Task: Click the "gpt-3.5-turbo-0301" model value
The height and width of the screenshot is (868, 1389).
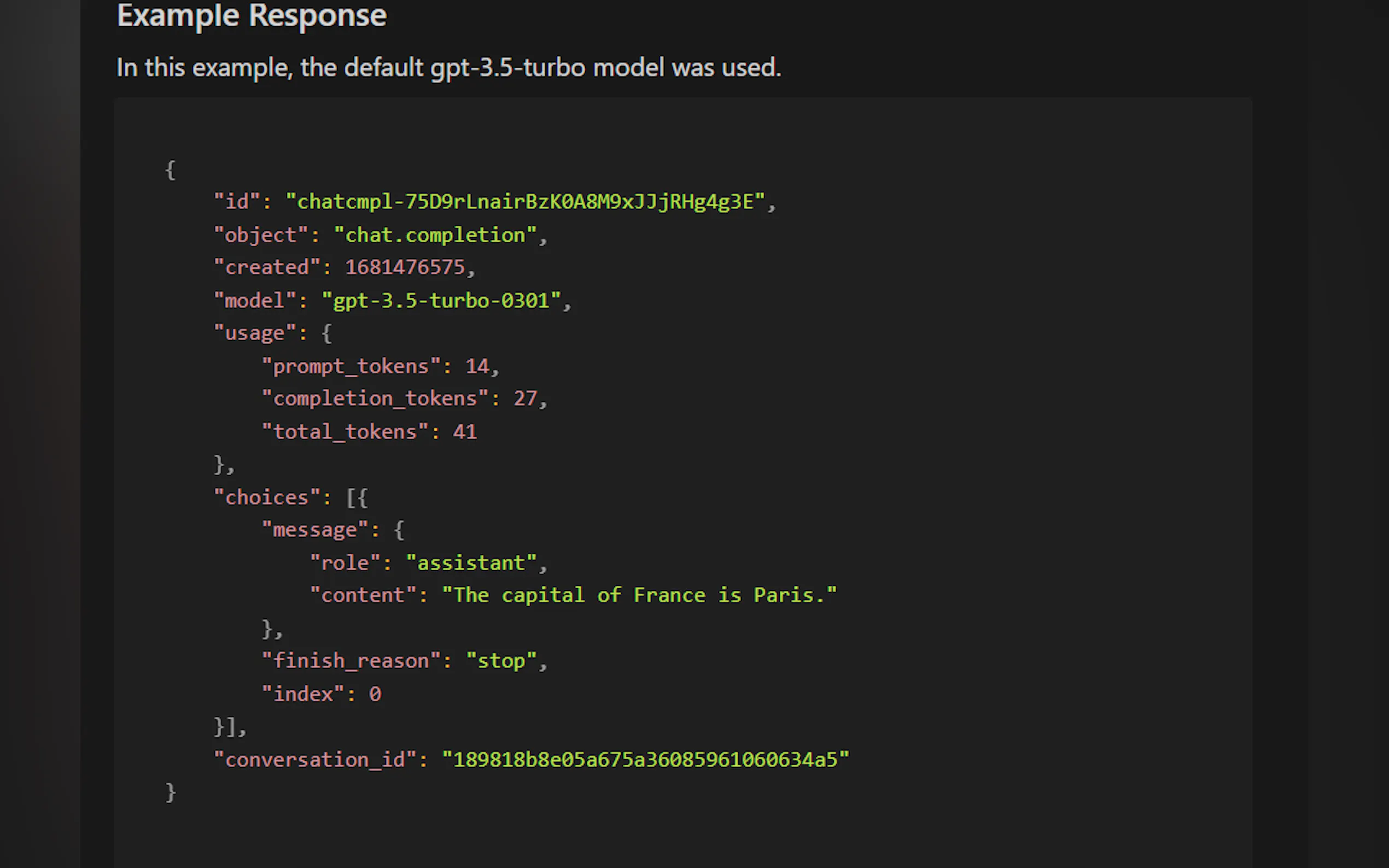Action: point(440,300)
